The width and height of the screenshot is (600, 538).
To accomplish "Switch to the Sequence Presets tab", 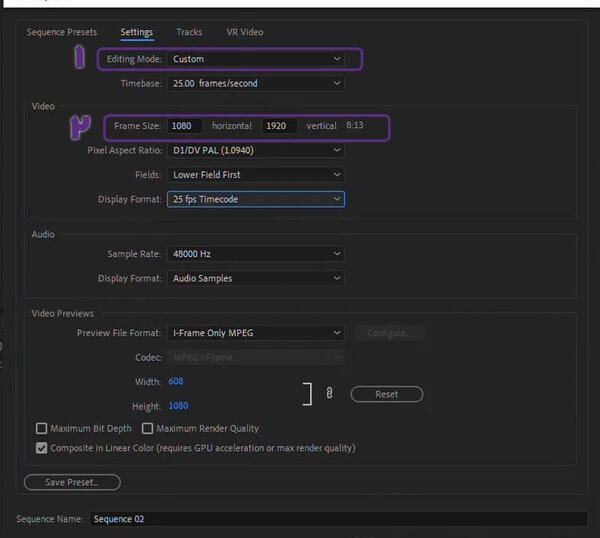I will click(x=62, y=32).
